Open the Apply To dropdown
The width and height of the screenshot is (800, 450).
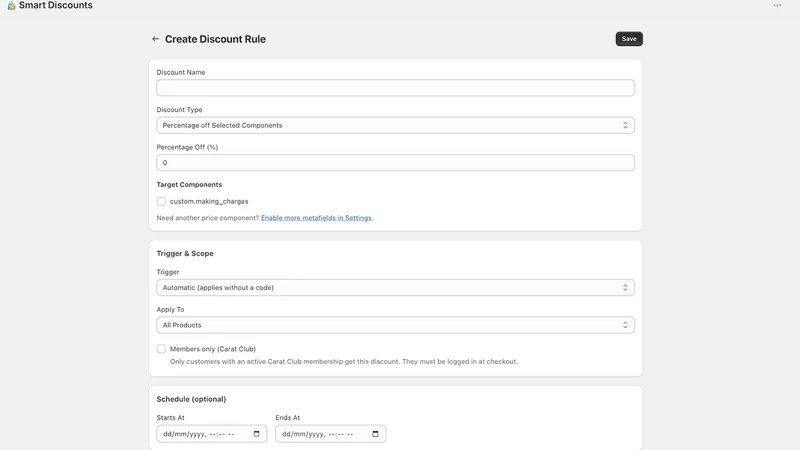pyautogui.click(x=395, y=325)
